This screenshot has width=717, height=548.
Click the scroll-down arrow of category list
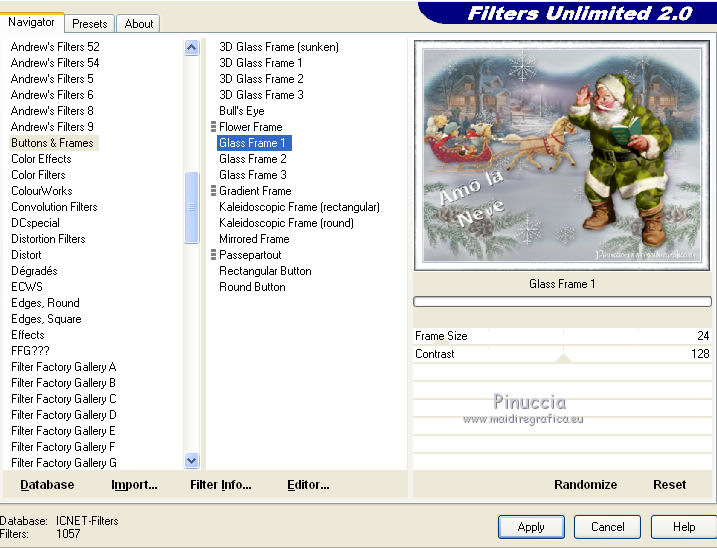coord(192,461)
